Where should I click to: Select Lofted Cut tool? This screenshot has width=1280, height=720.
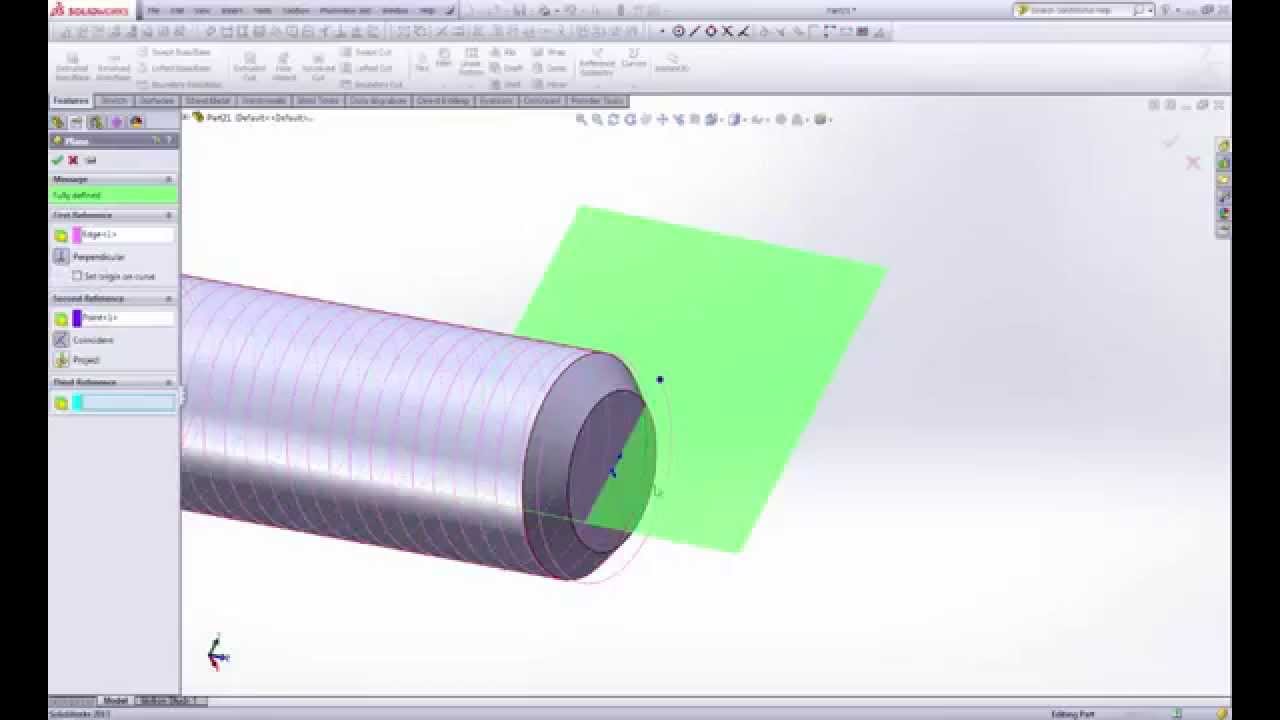pos(367,68)
